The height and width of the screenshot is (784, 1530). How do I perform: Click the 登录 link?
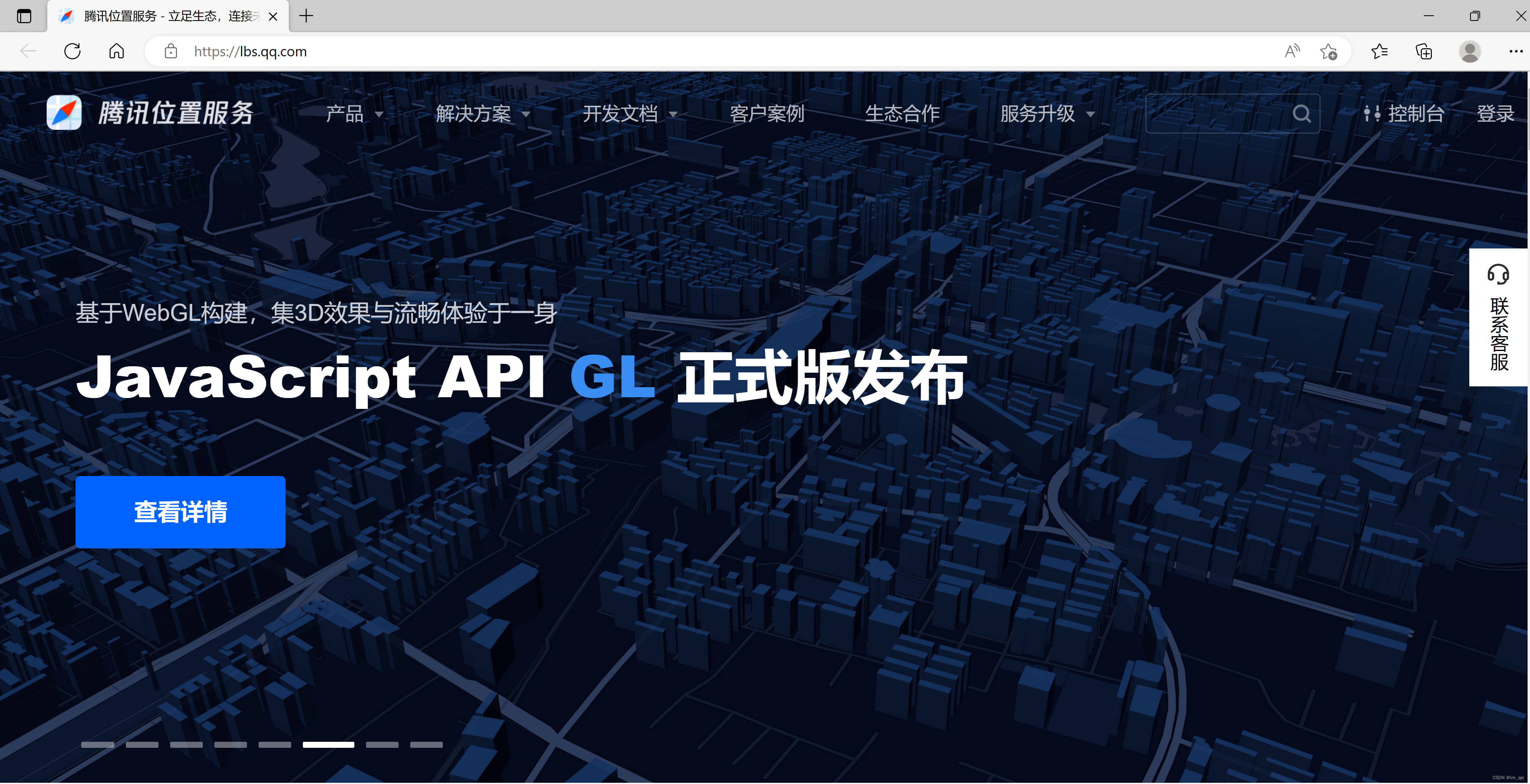[1495, 113]
